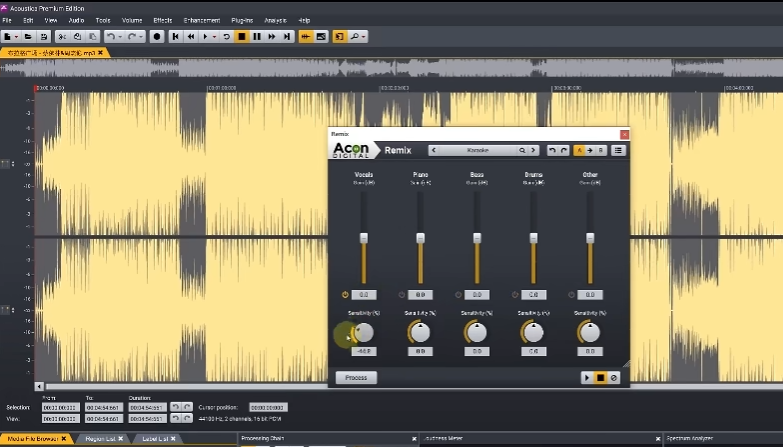Toggle the Drums stem power button
Viewport: 783px width, 447px height.
(515, 295)
